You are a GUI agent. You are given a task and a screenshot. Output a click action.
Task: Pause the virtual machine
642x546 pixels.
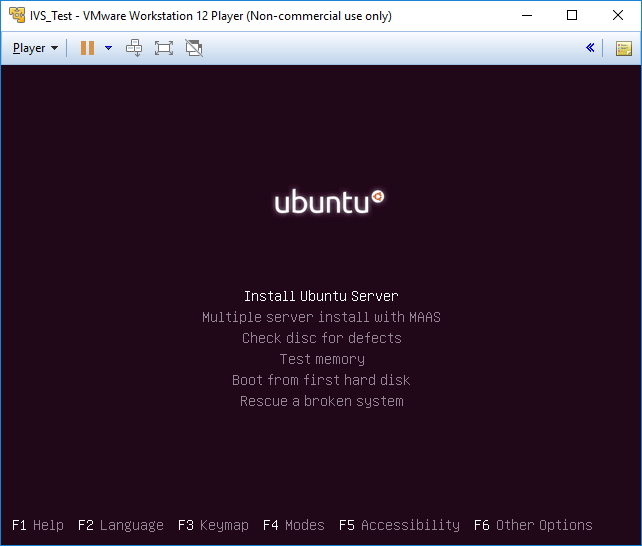[87, 48]
